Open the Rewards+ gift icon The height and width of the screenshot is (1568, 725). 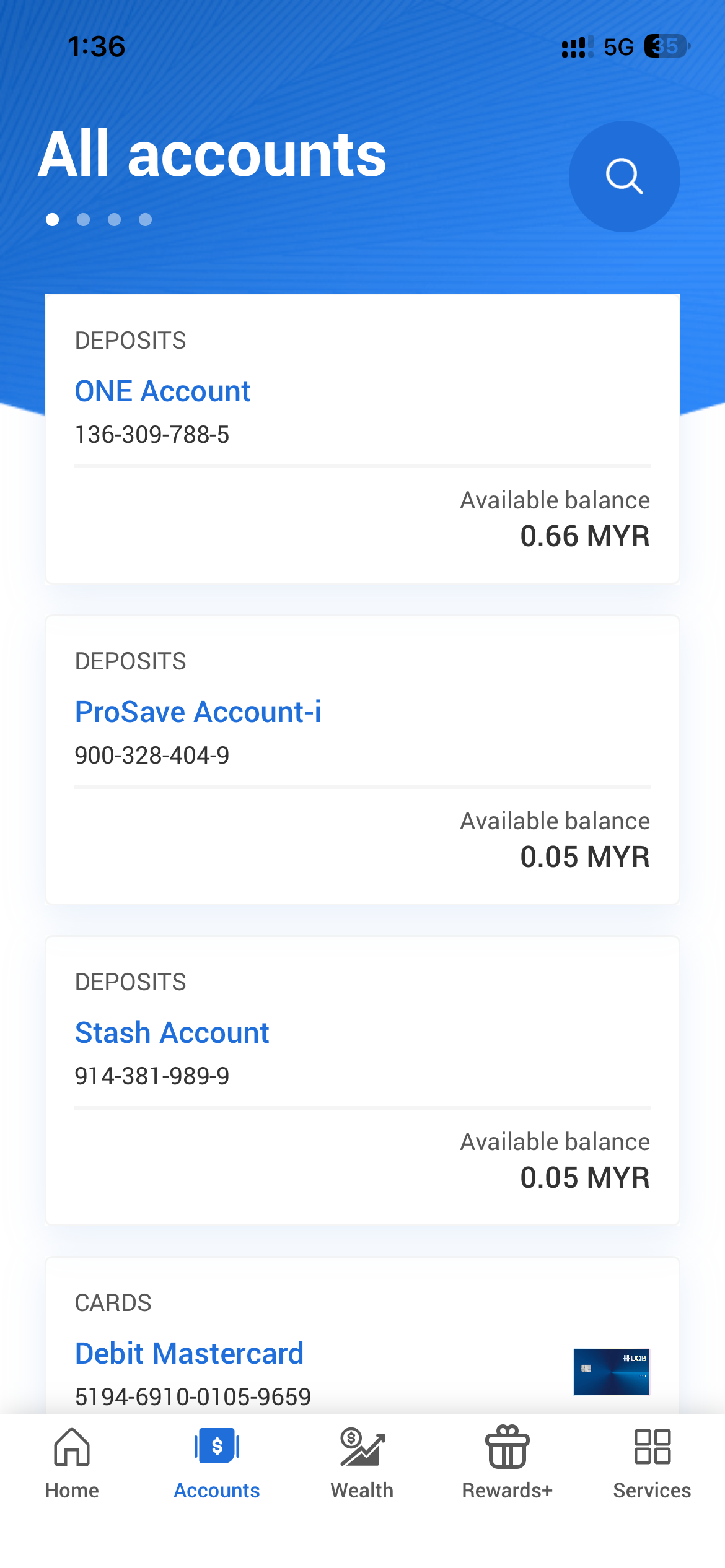point(507,1448)
